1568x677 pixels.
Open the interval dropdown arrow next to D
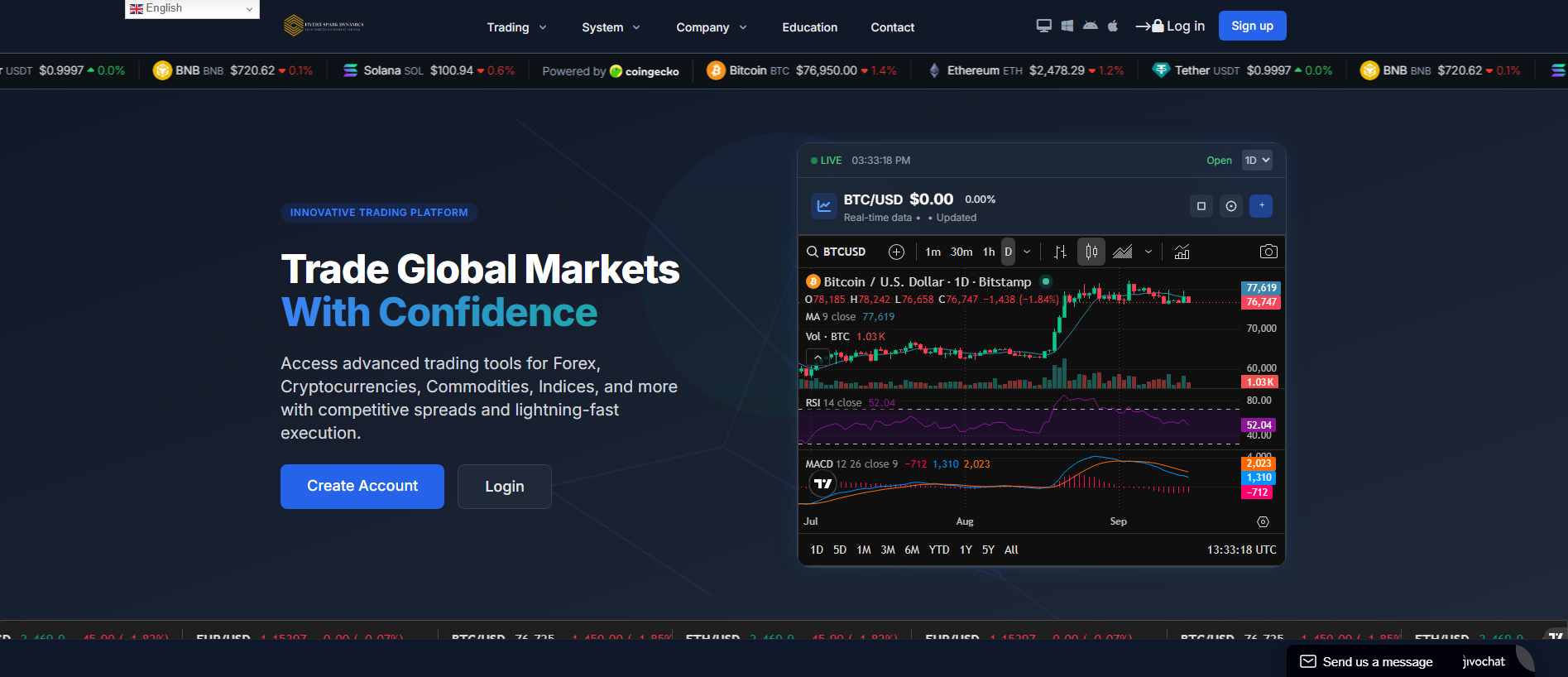coord(1027,252)
